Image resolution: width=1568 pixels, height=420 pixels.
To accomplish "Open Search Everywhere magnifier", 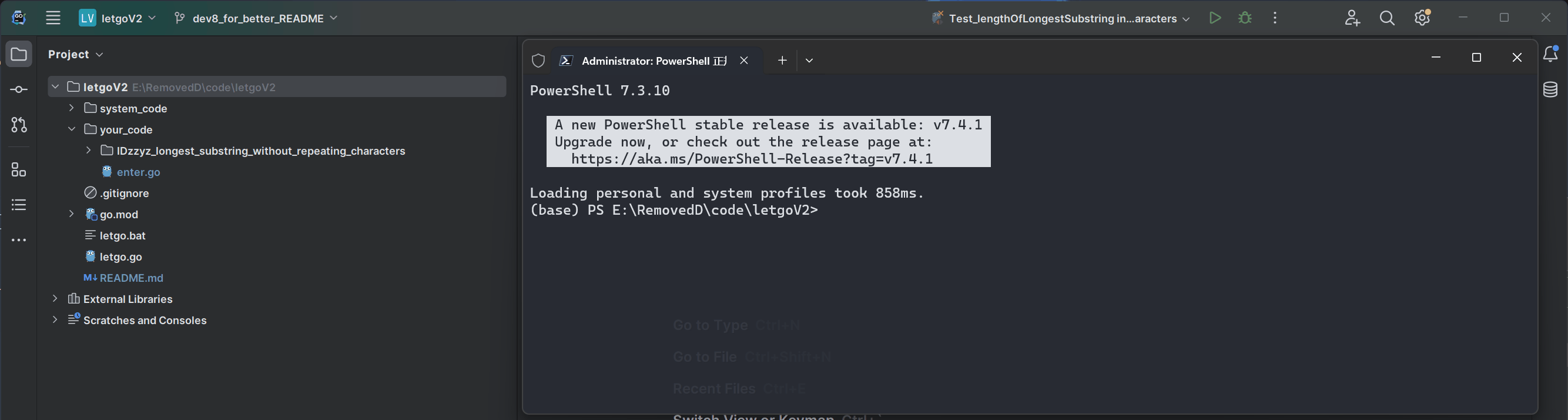I will coord(1387,18).
